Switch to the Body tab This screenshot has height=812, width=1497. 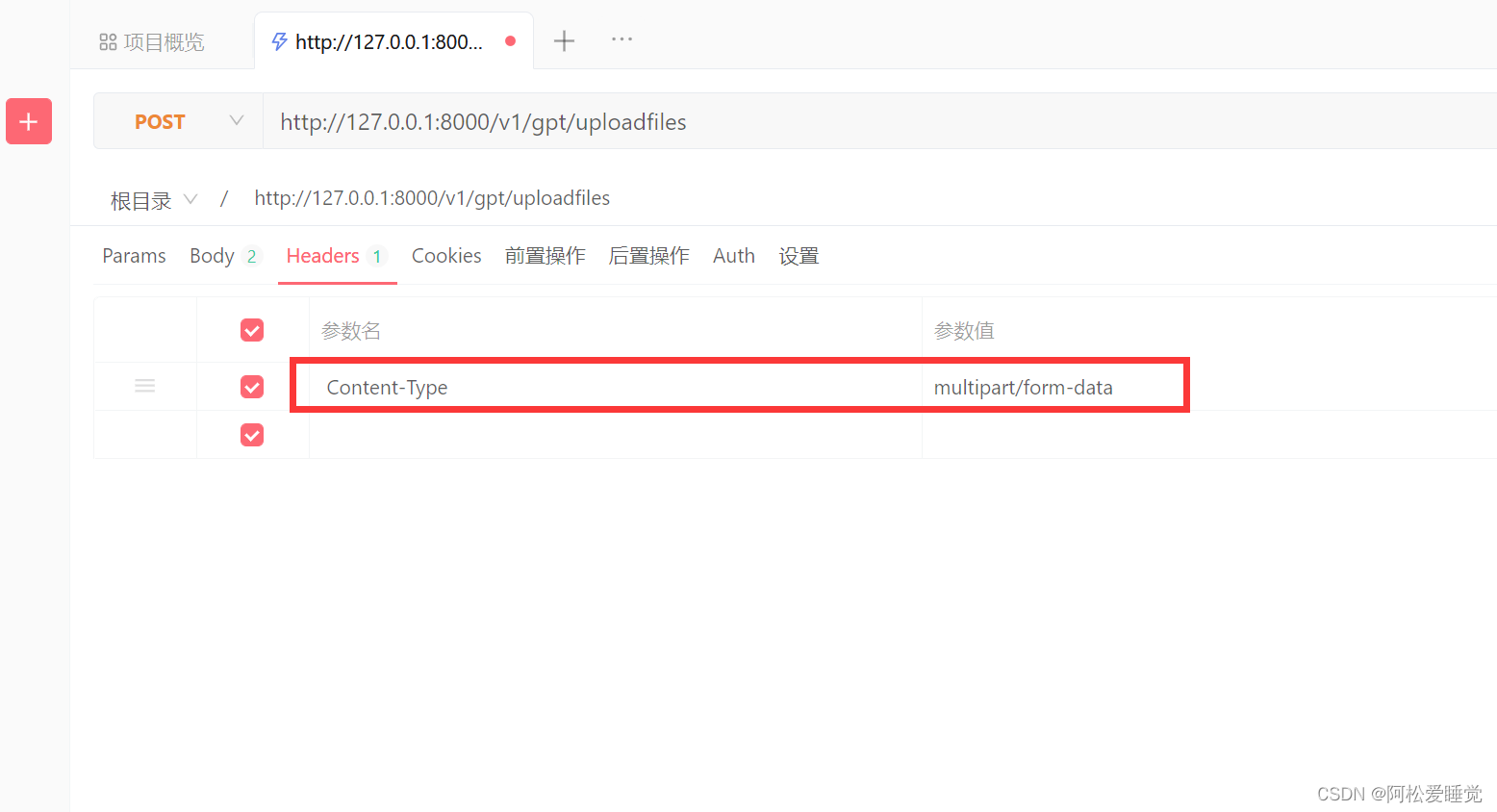click(224, 256)
